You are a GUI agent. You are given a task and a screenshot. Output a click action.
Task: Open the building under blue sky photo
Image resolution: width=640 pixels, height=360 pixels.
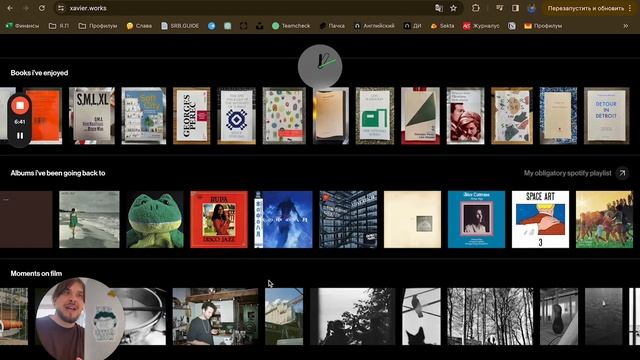coord(284,317)
